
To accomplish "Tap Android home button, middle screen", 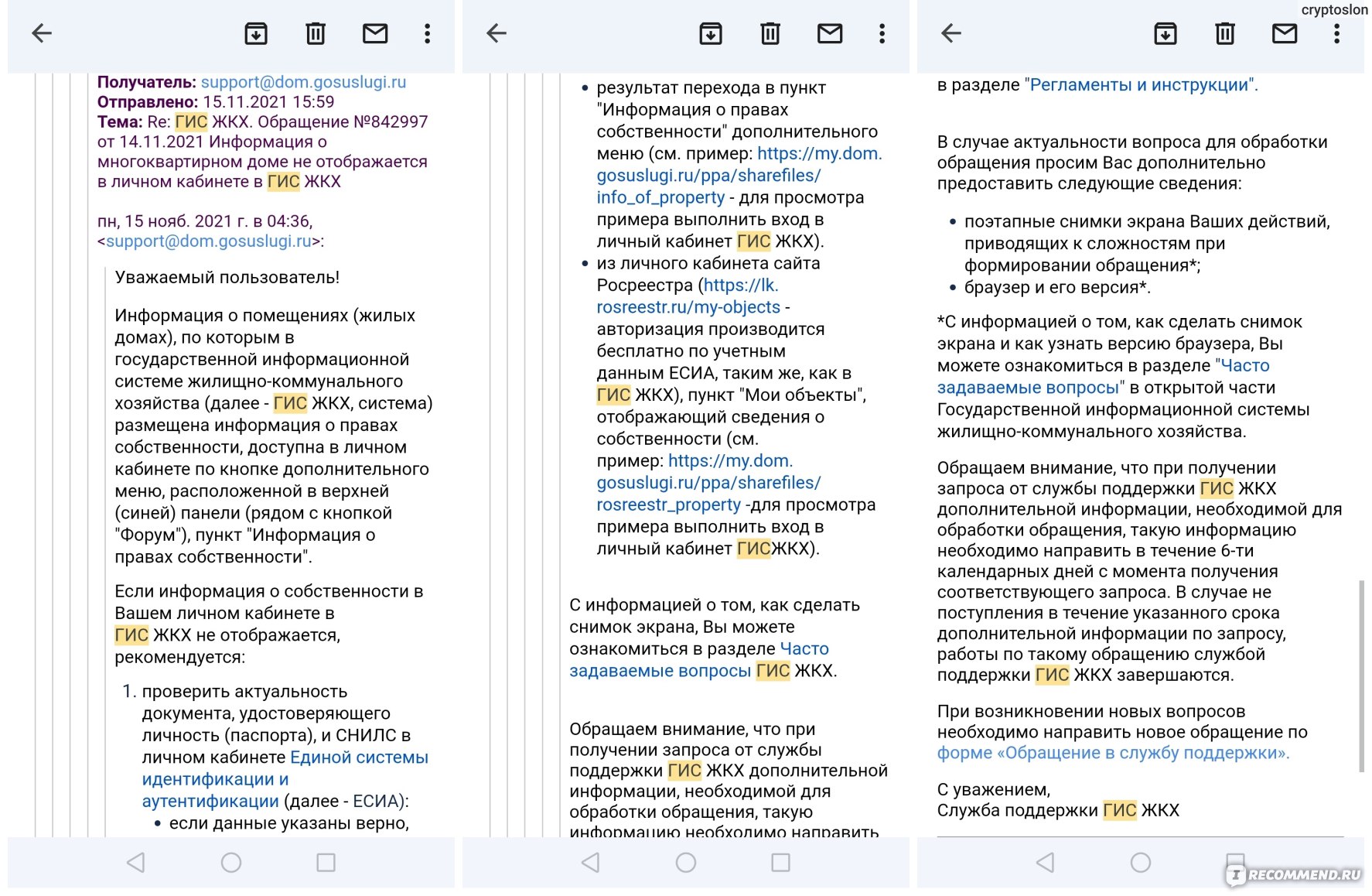I will coord(686,862).
